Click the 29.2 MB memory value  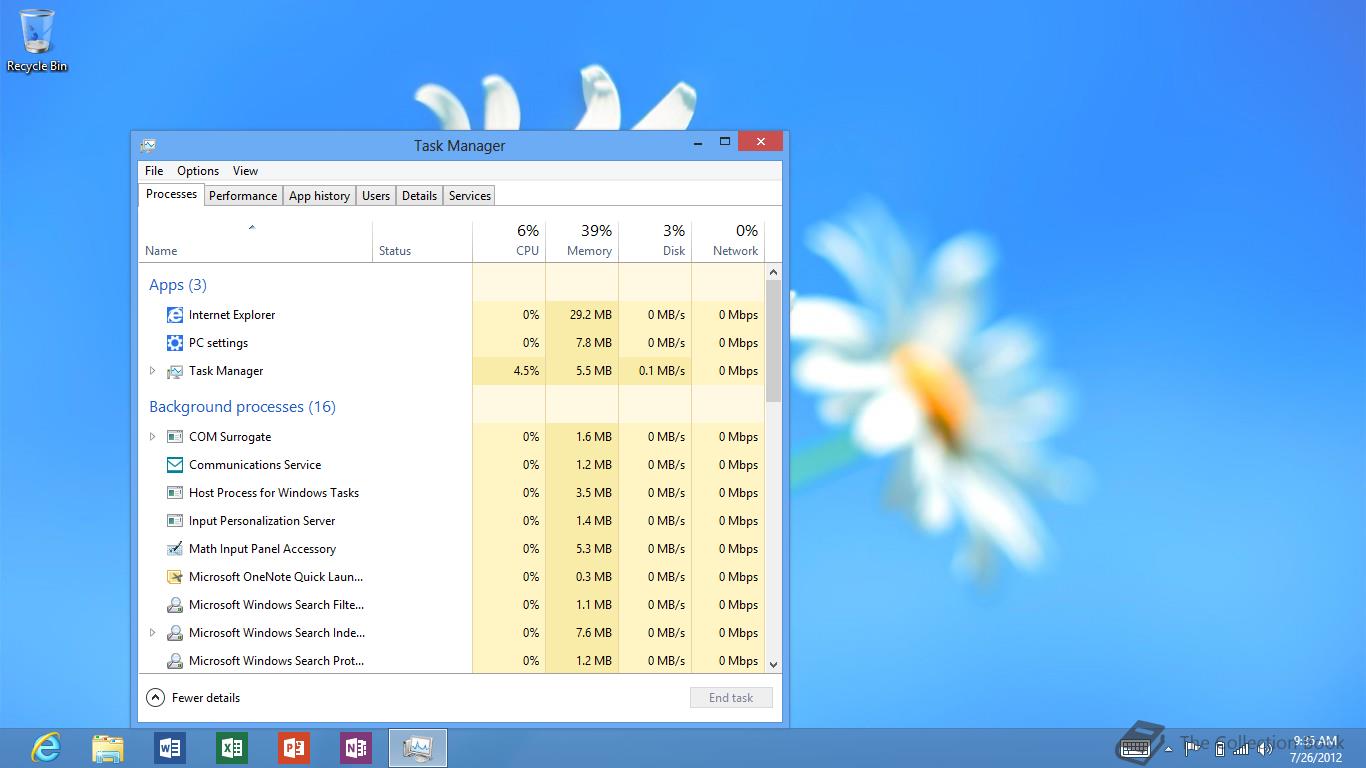[591, 315]
